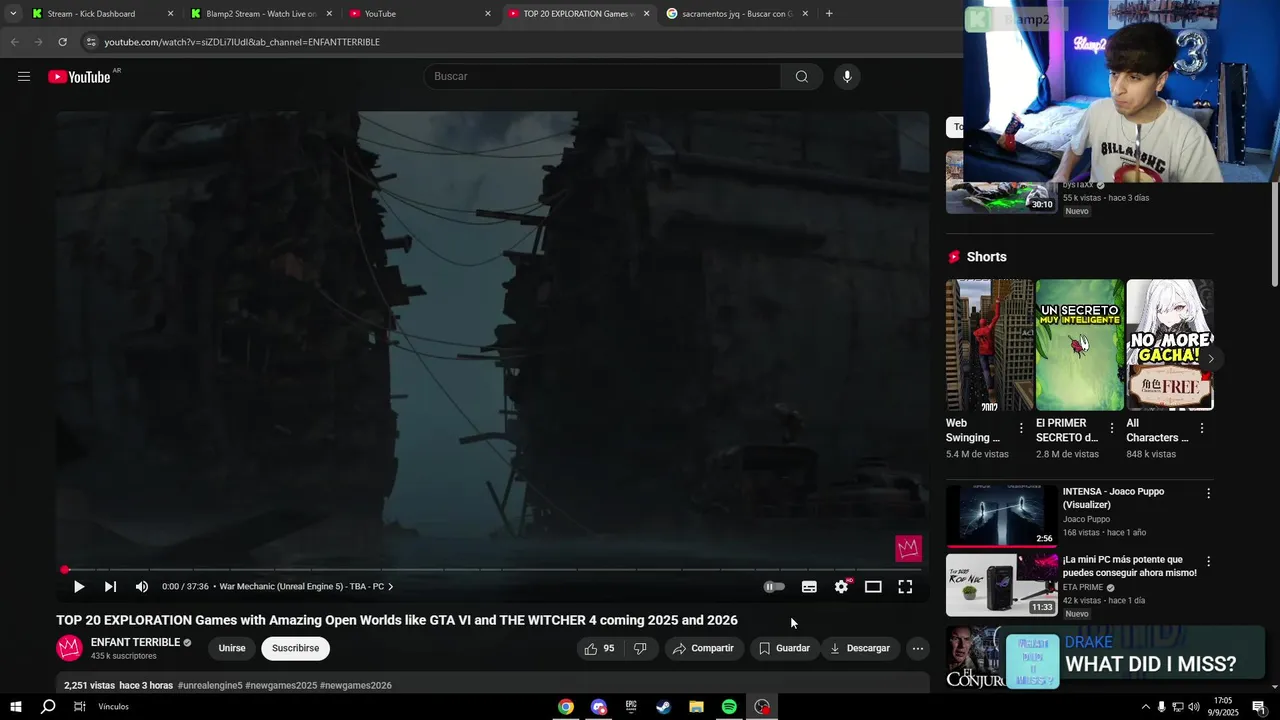Open player settings gear

841,587
